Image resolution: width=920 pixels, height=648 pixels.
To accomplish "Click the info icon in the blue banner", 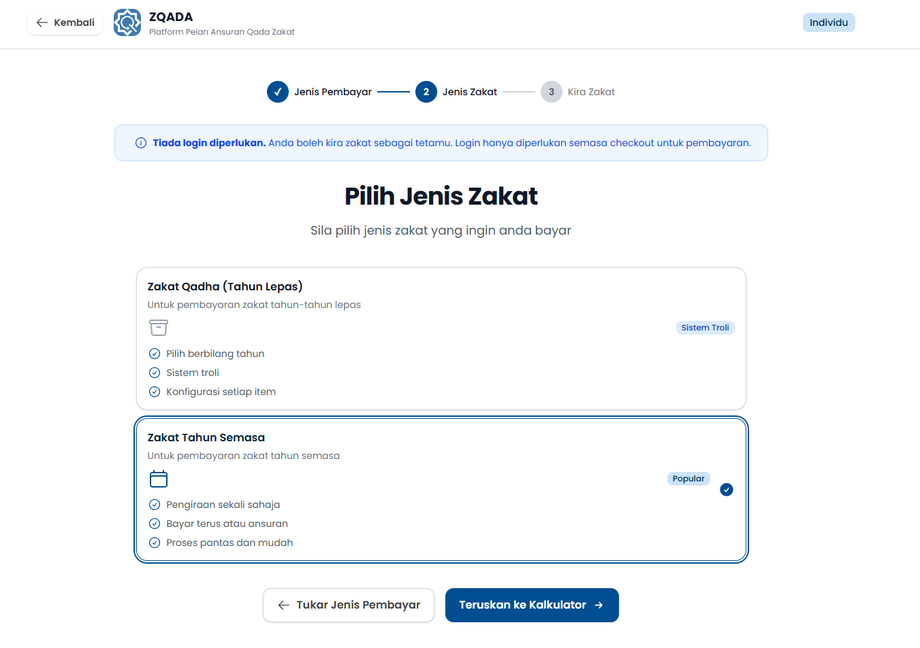I will (141, 143).
